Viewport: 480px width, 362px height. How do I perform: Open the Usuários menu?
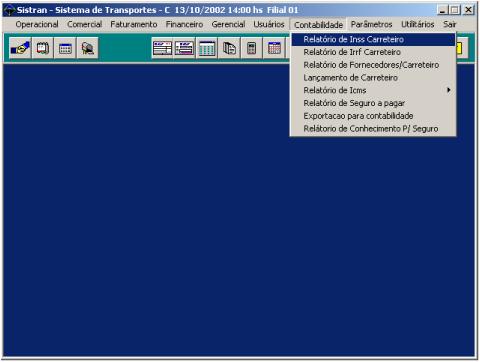click(x=269, y=24)
